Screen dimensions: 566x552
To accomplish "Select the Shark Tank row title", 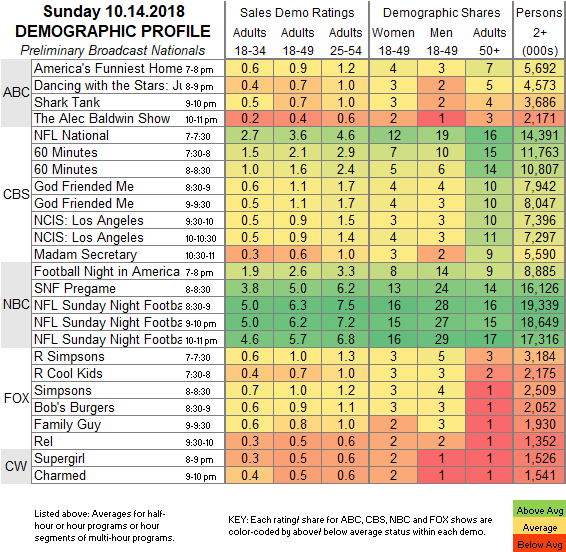I will click(67, 102).
